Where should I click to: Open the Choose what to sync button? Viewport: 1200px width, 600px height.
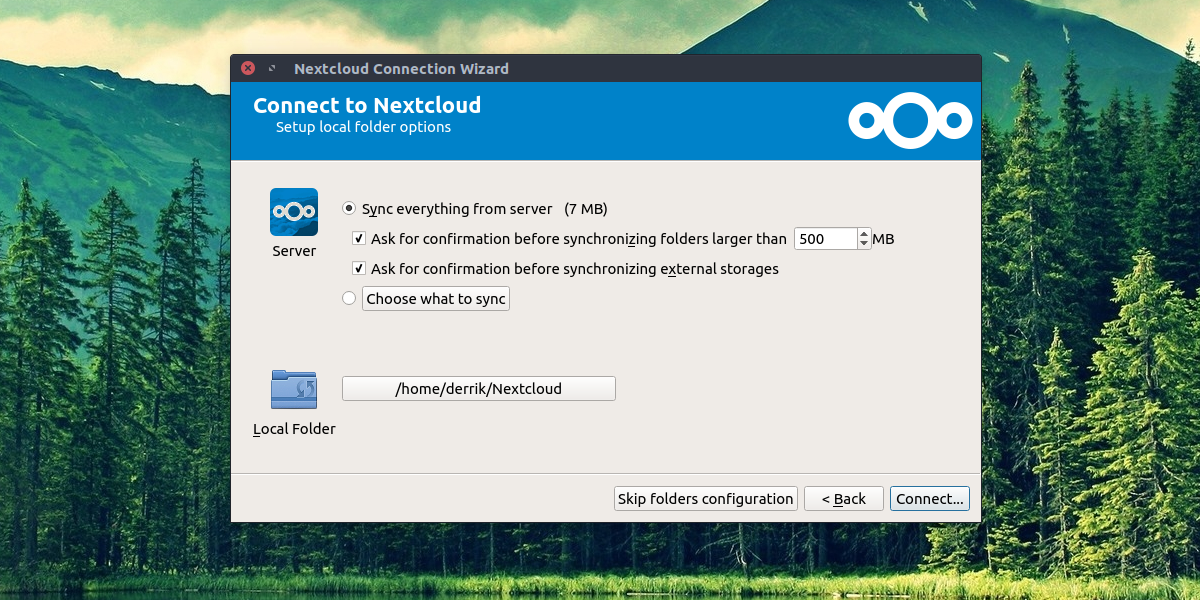(x=436, y=299)
